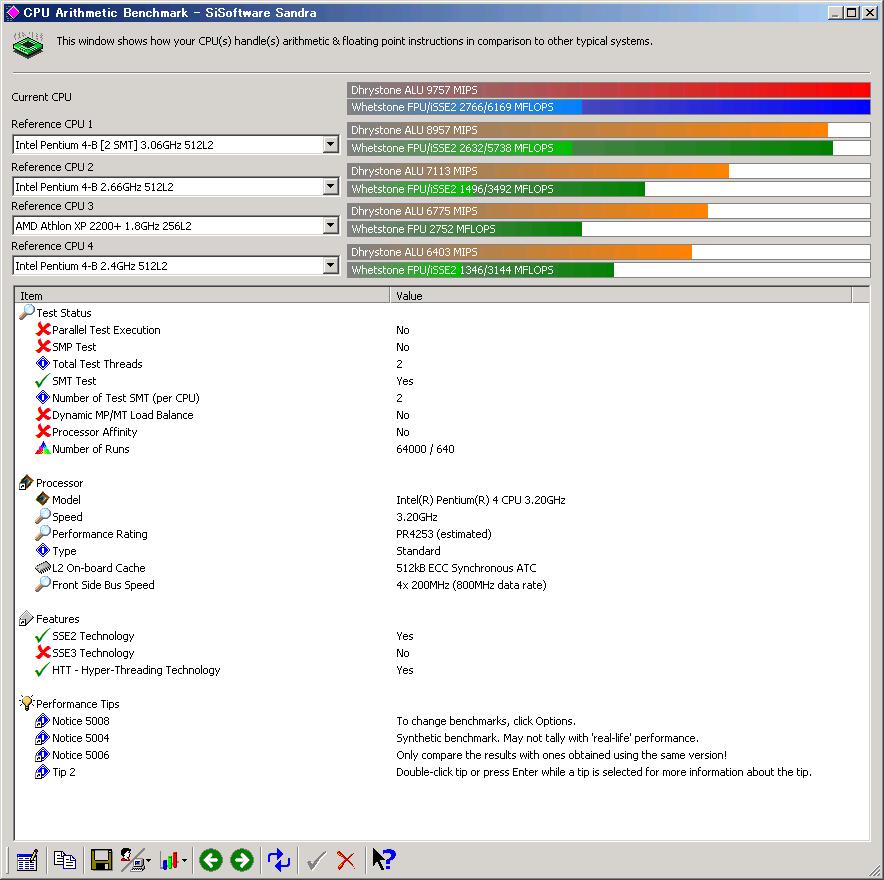Screen dimensions: 884x880
Task: Refresh the benchmark with the blue arrows icon
Action: pos(279,860)
